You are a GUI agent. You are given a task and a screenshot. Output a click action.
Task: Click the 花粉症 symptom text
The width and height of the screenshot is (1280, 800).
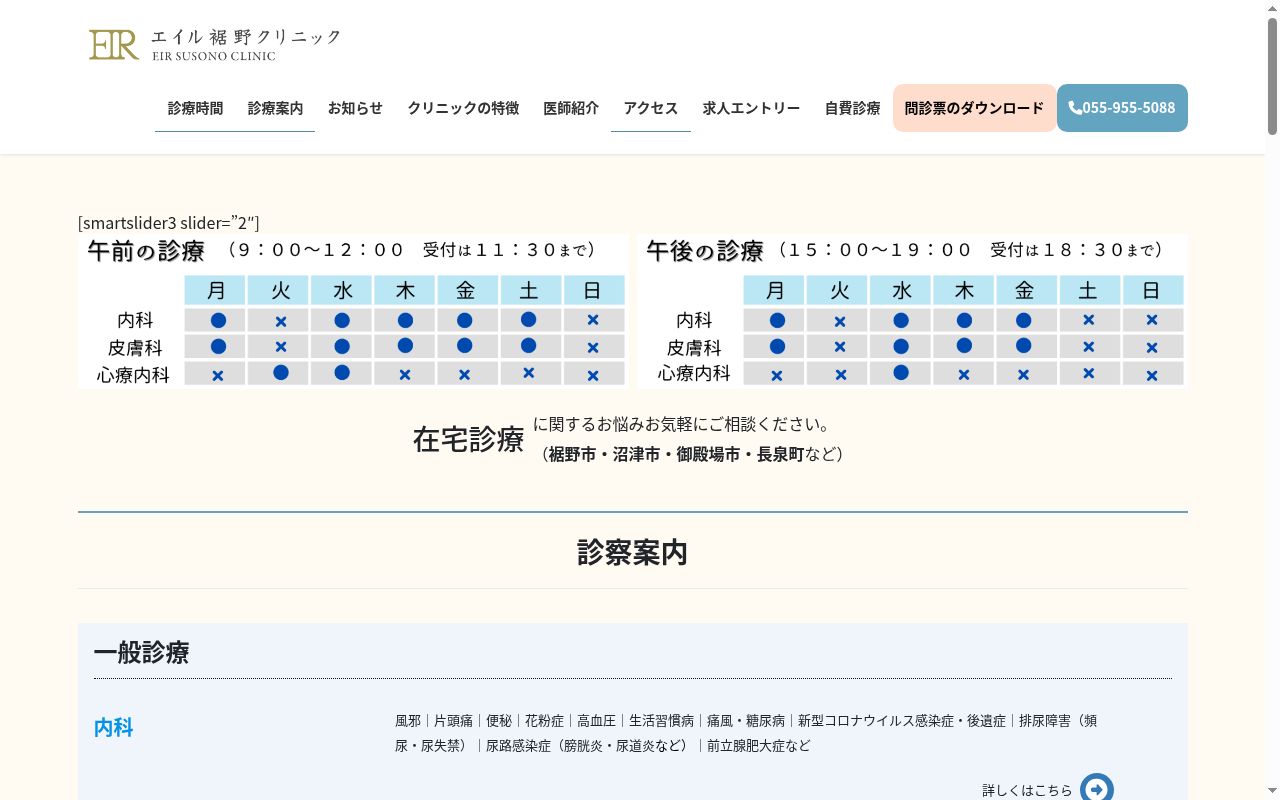coord(544,720)
